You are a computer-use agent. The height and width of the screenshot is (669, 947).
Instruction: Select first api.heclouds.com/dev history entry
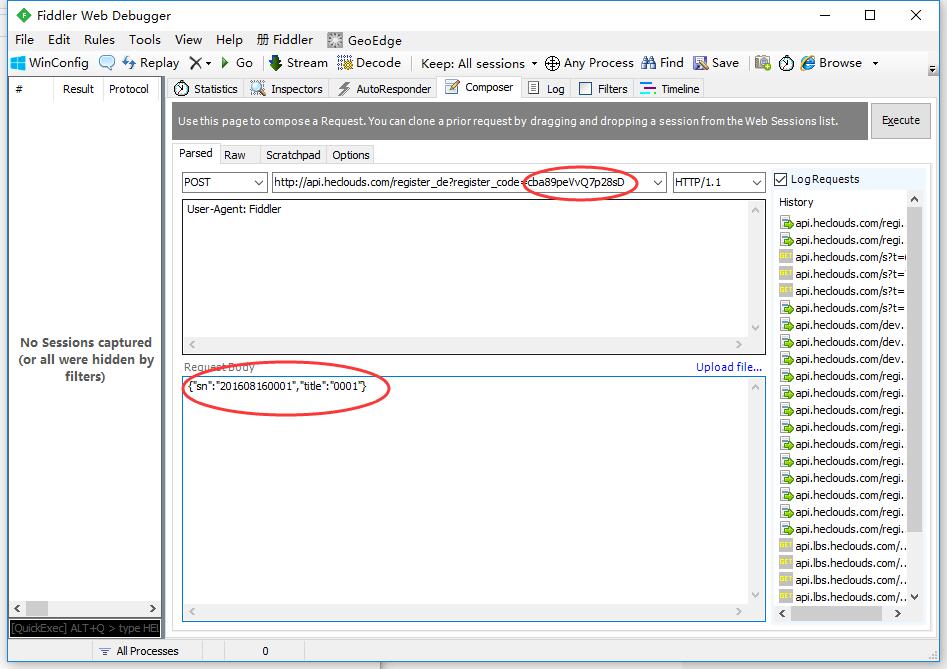click(x=842, y=325)
